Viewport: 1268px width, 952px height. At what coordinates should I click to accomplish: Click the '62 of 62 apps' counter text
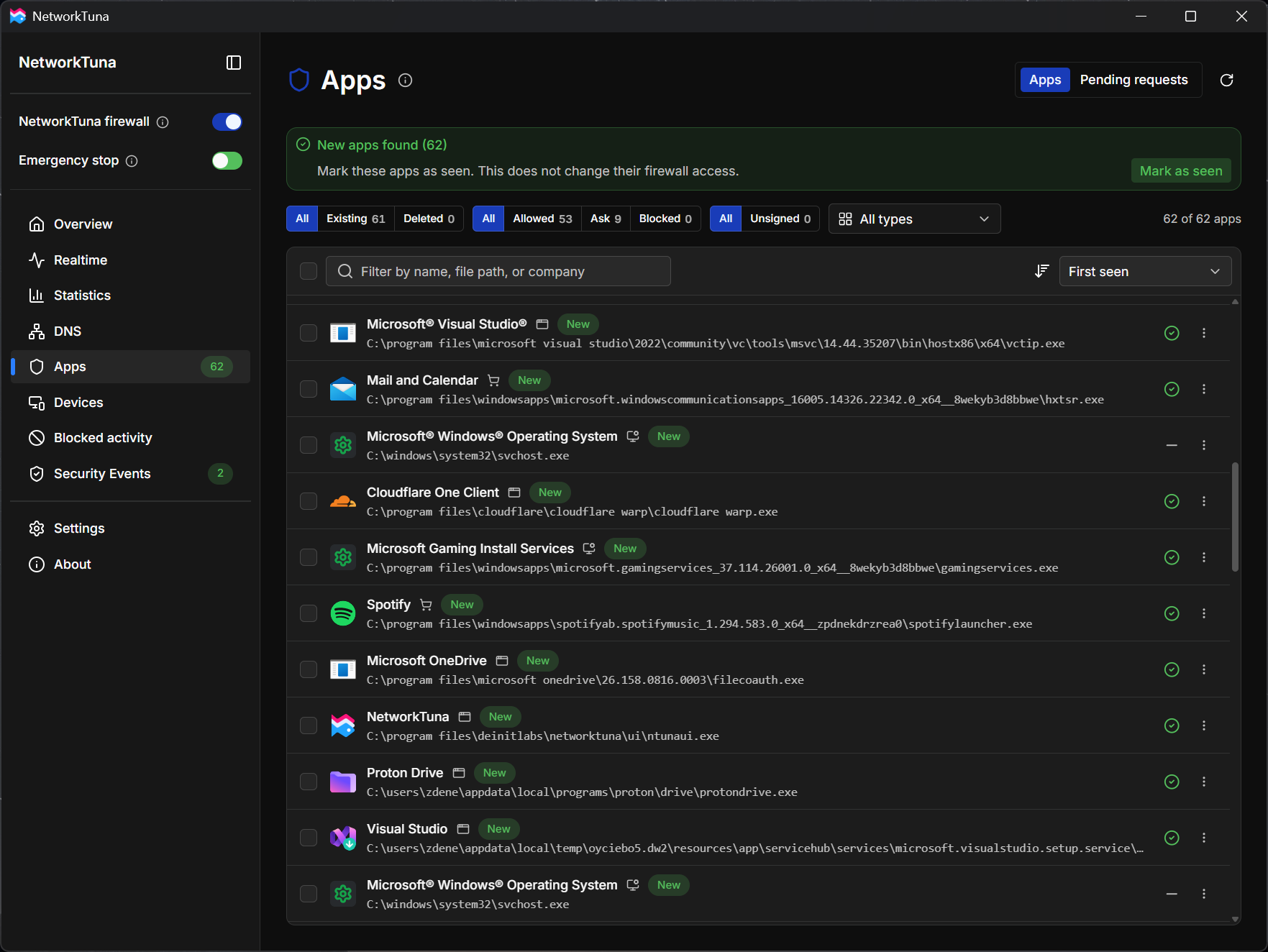pyautogui.click(x=1202, y=219)
